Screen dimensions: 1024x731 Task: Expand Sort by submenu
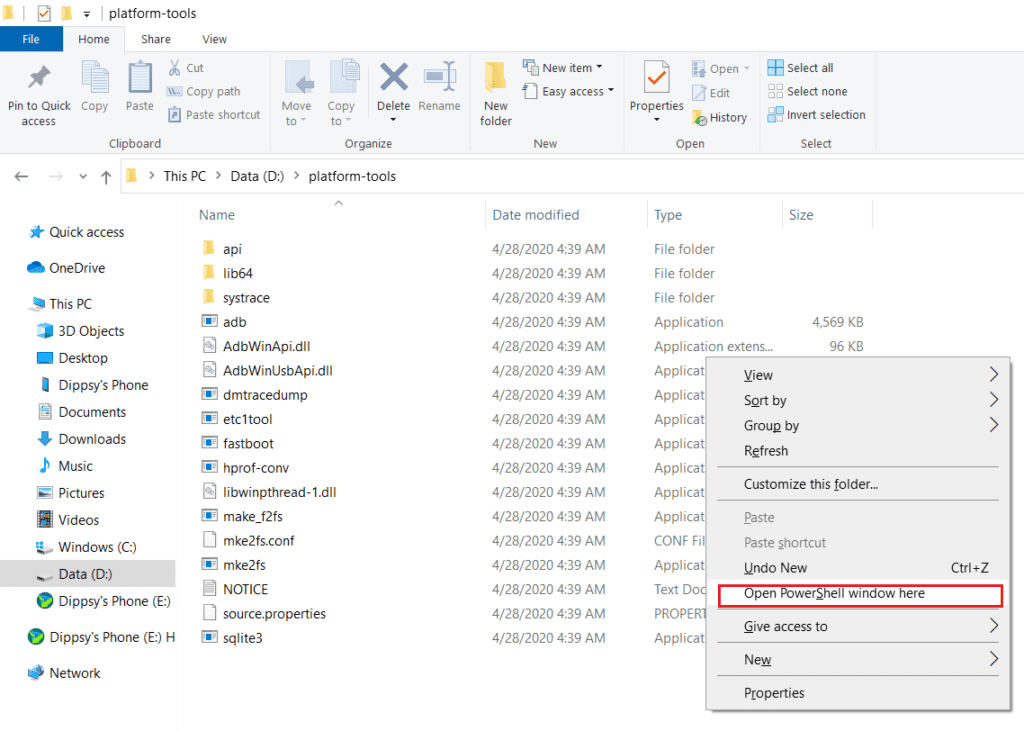click(858, 400)
